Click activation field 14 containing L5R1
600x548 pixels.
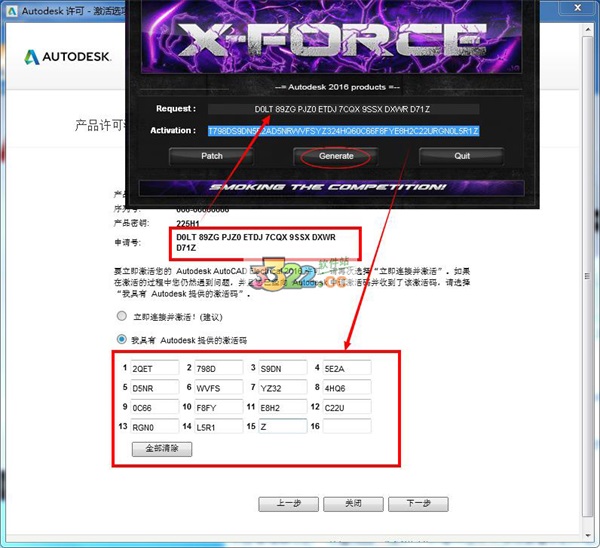point(219,427)
